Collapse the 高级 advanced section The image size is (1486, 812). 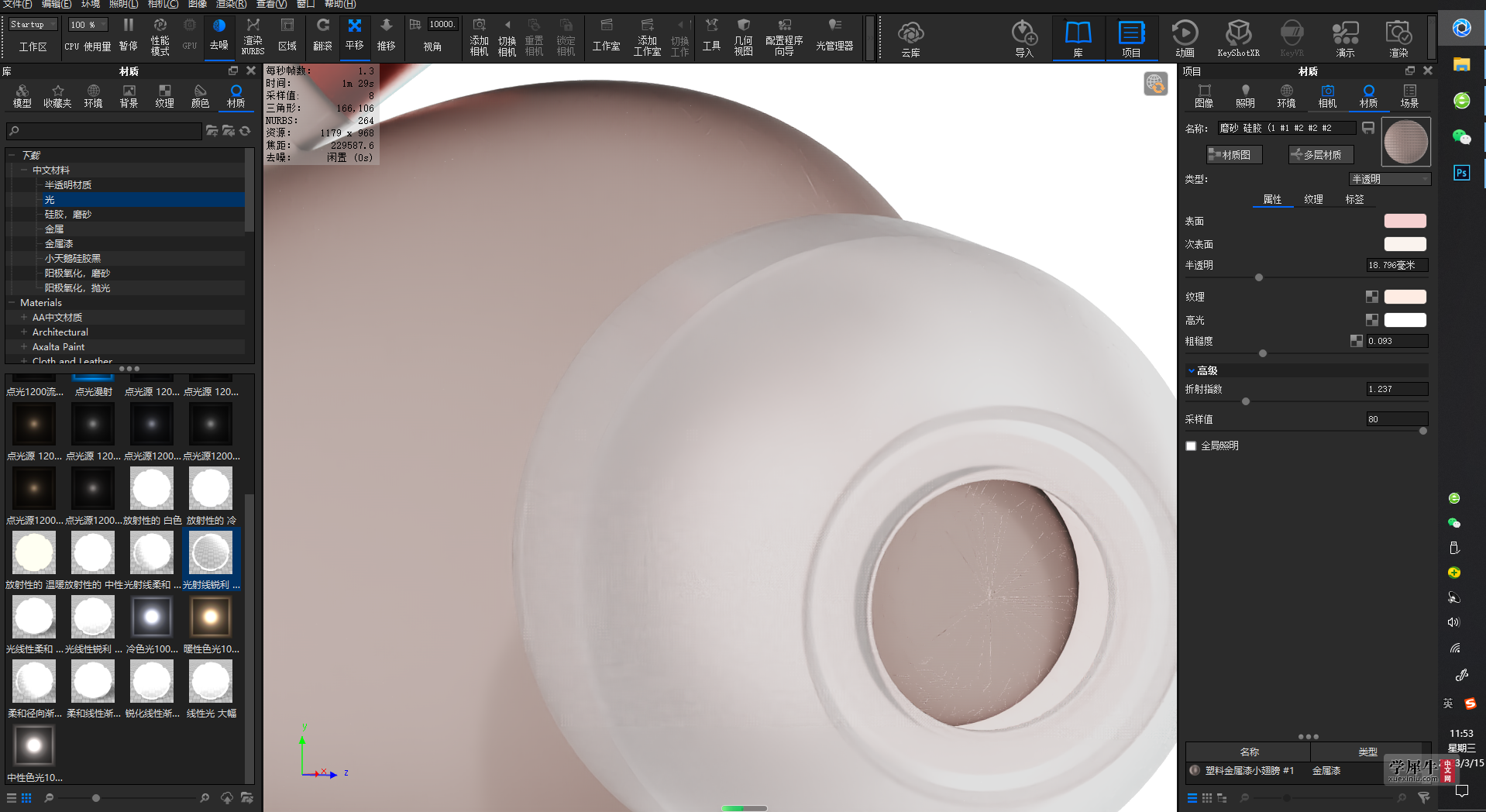tap(1192, 371)
